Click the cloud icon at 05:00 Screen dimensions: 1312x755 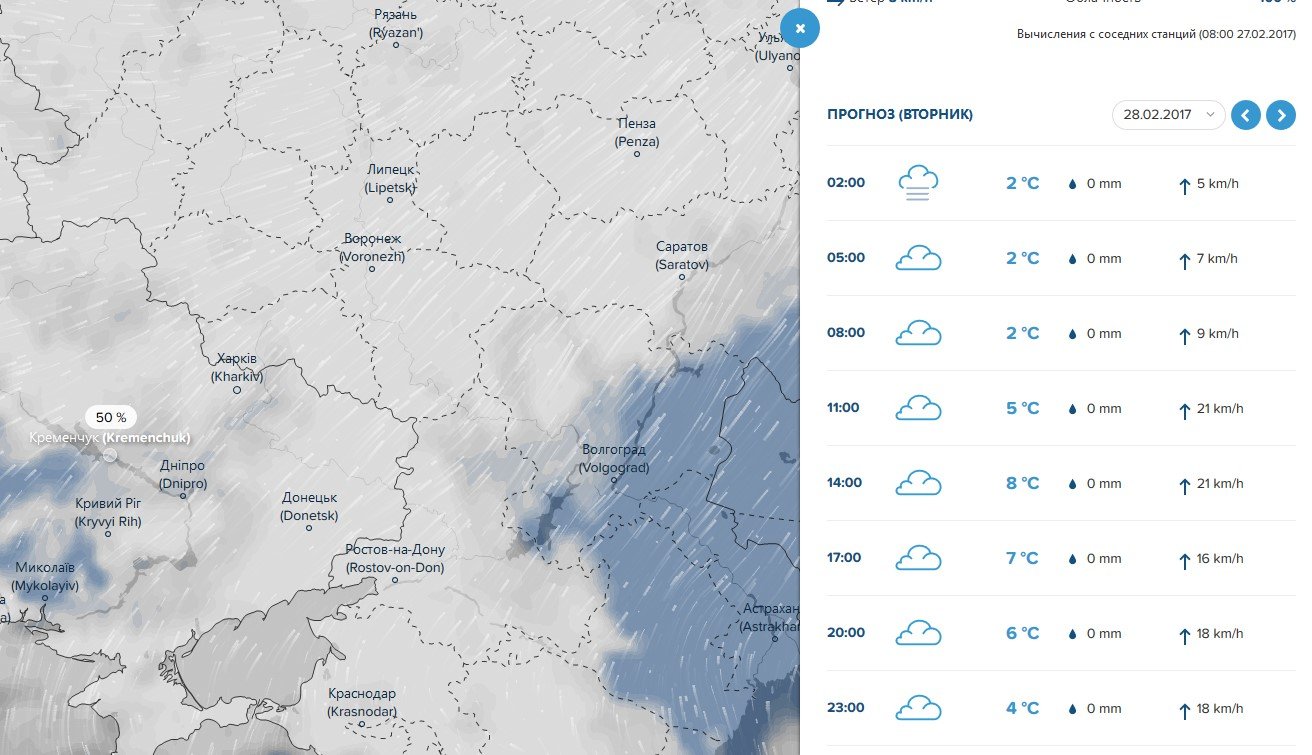click(x=918, y=259)
